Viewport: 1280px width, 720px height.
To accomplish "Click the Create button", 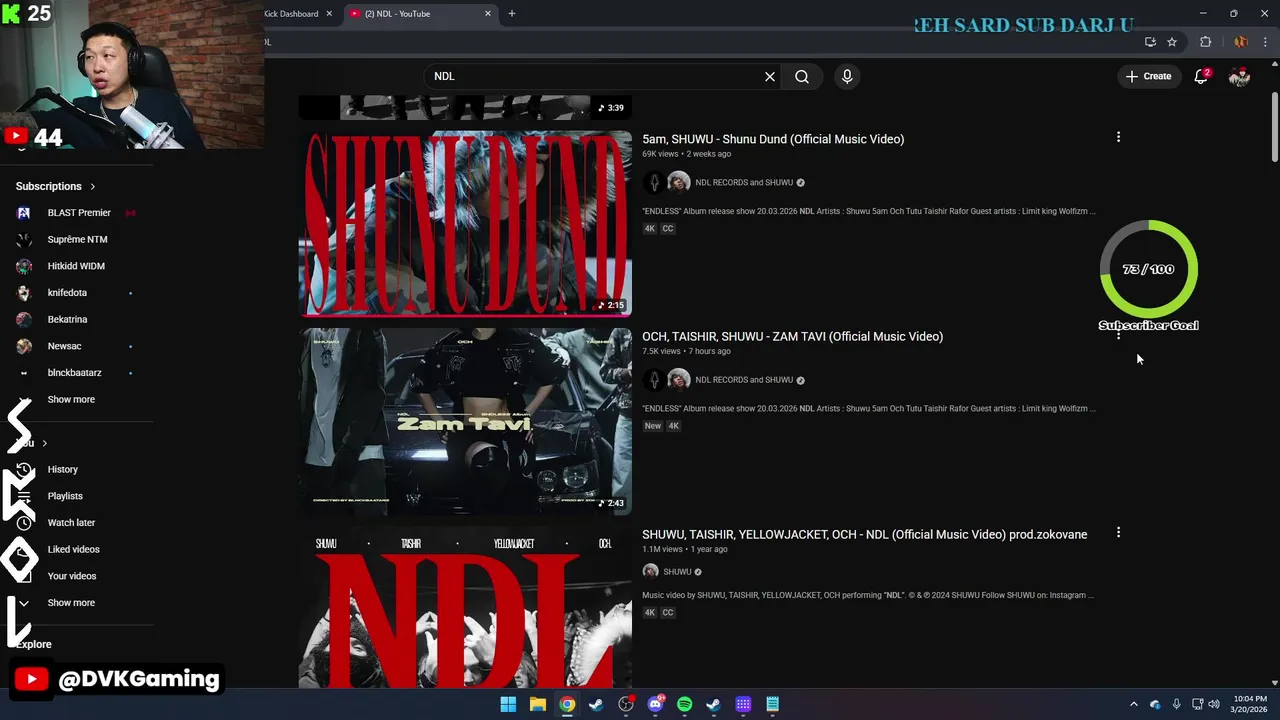I will click(x=1148, y=76).
